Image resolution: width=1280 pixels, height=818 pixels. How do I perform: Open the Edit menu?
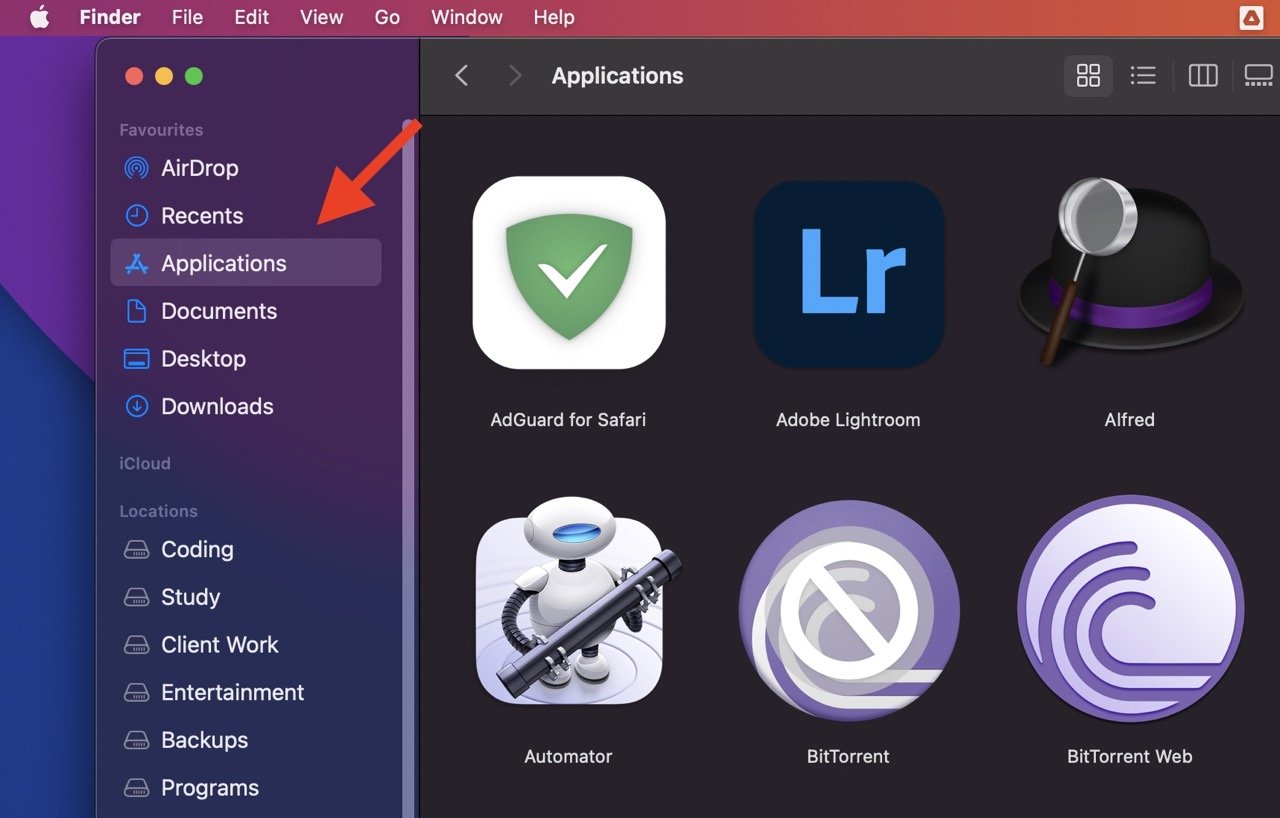251,17
